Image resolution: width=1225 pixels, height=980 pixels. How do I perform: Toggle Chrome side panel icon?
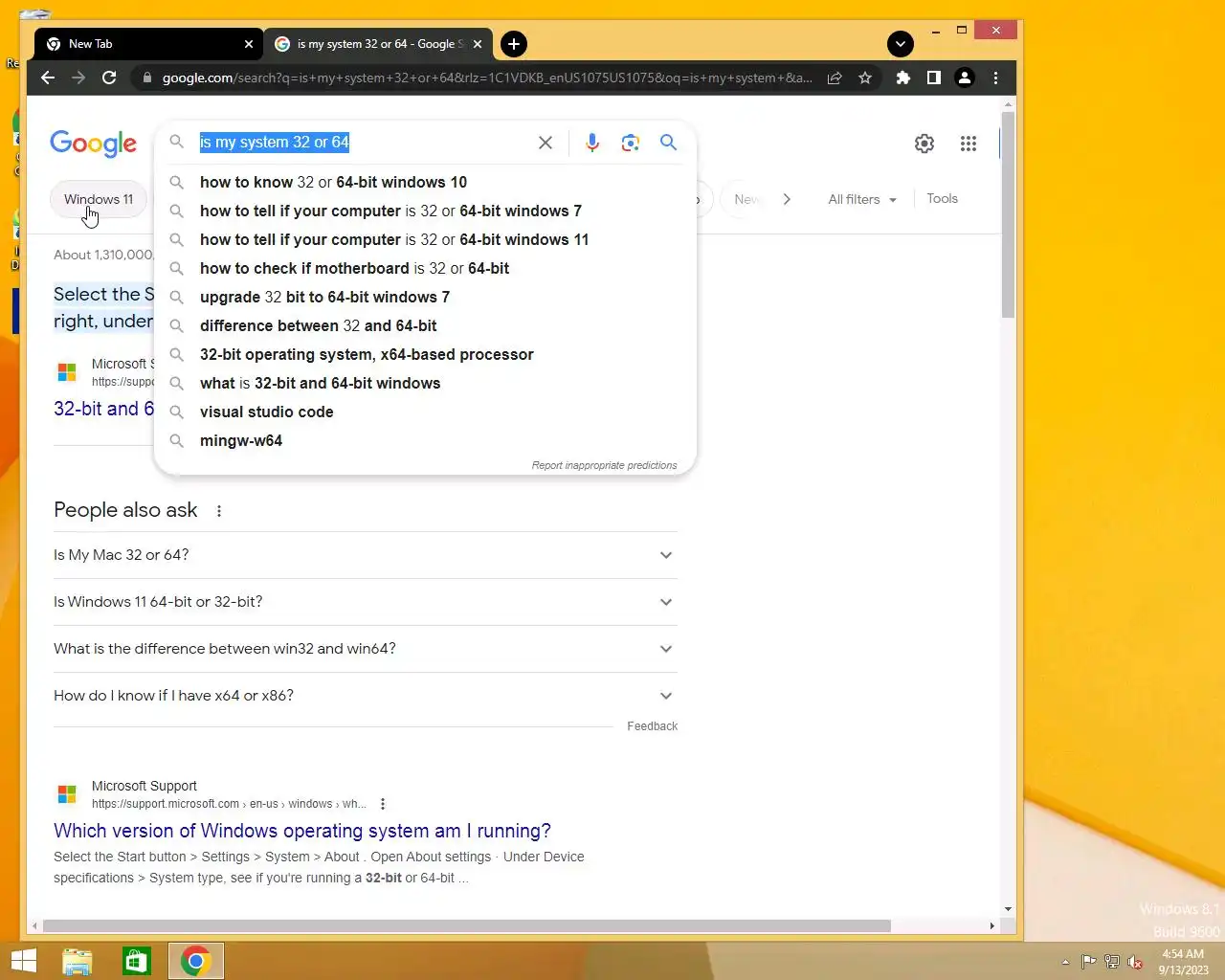pos(933,78)
